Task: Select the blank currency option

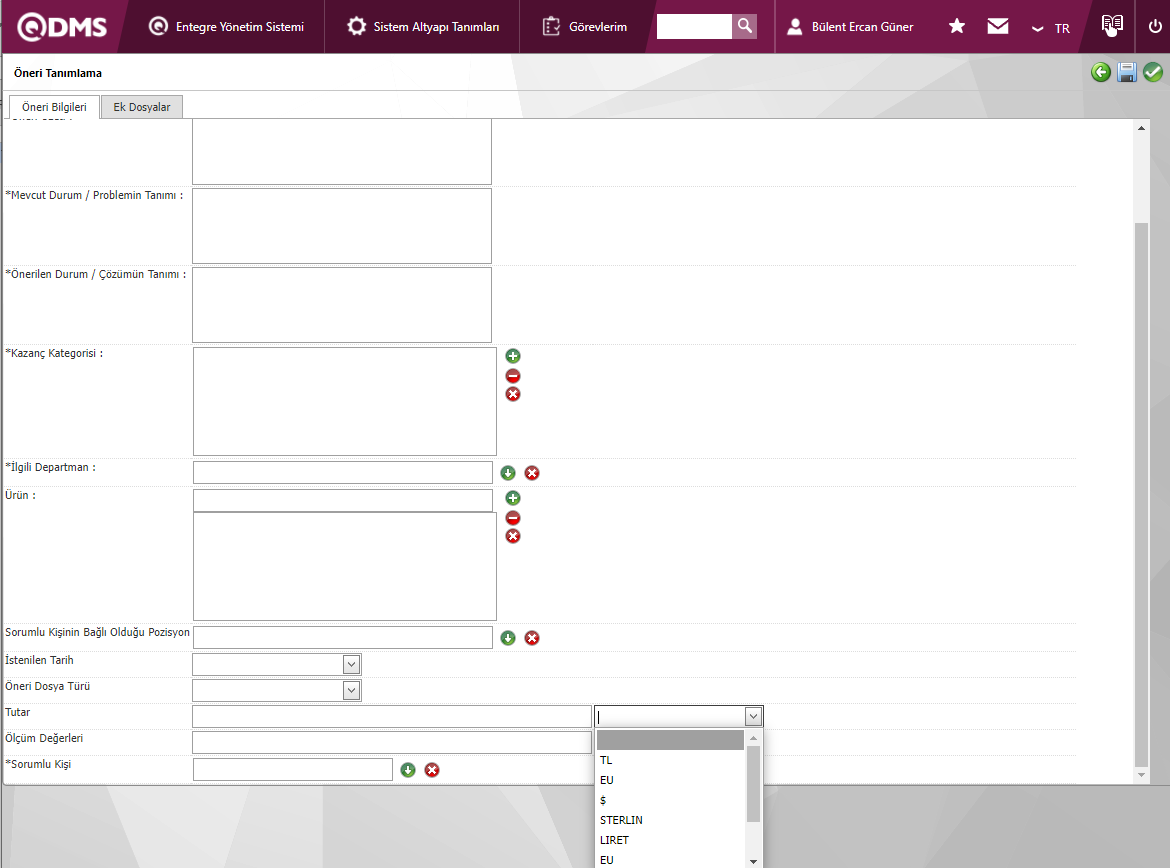Action: [x=670, y=740]
